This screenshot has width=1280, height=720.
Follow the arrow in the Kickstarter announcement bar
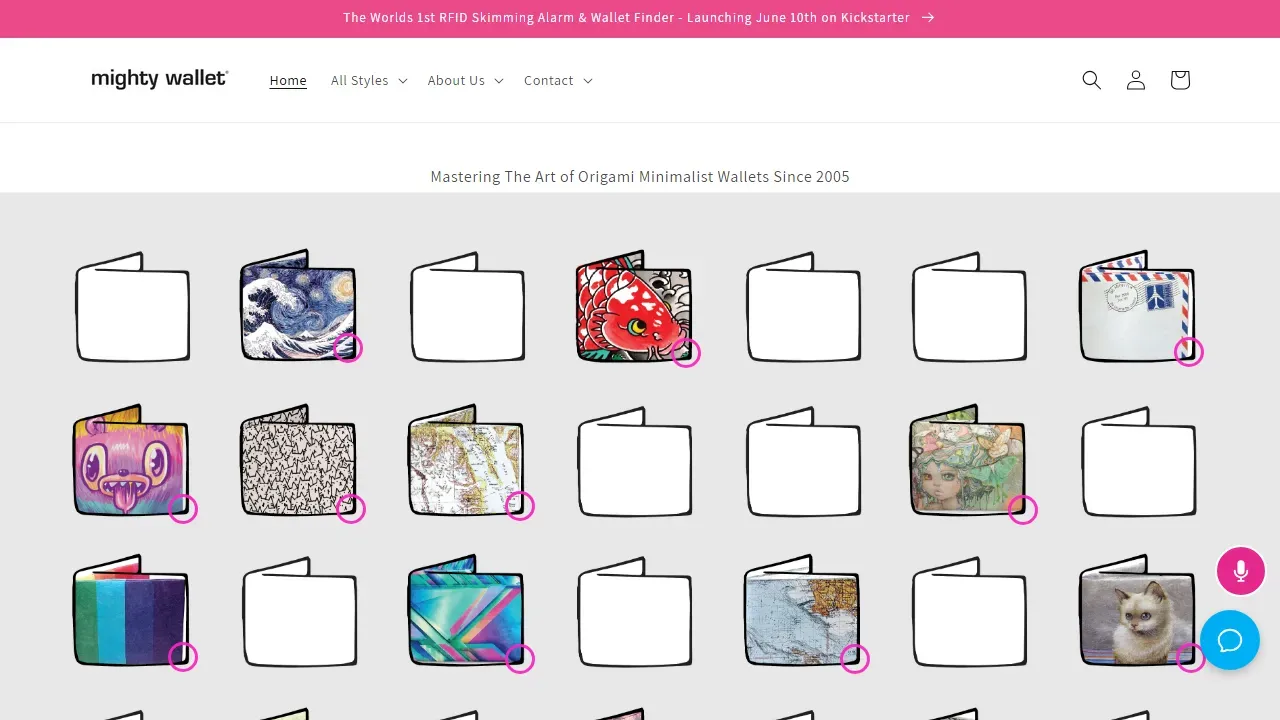pos(928,18)
